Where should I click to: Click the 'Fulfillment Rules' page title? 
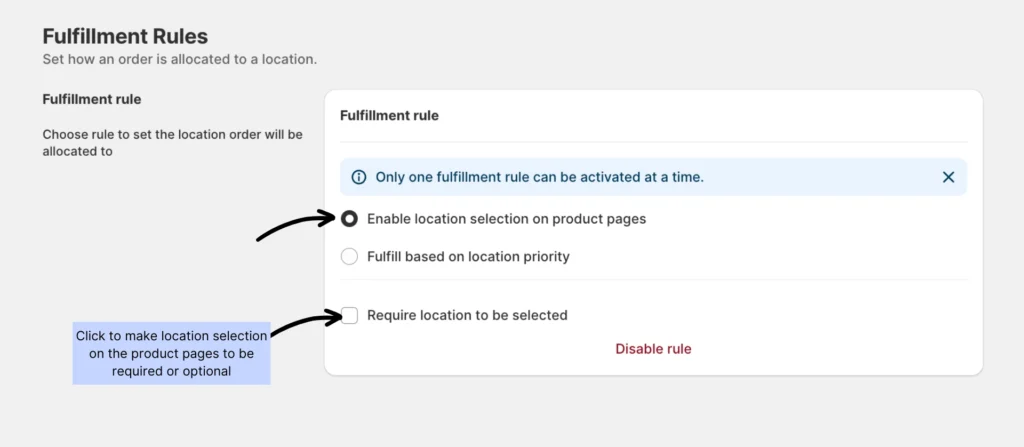click(125, 36)
